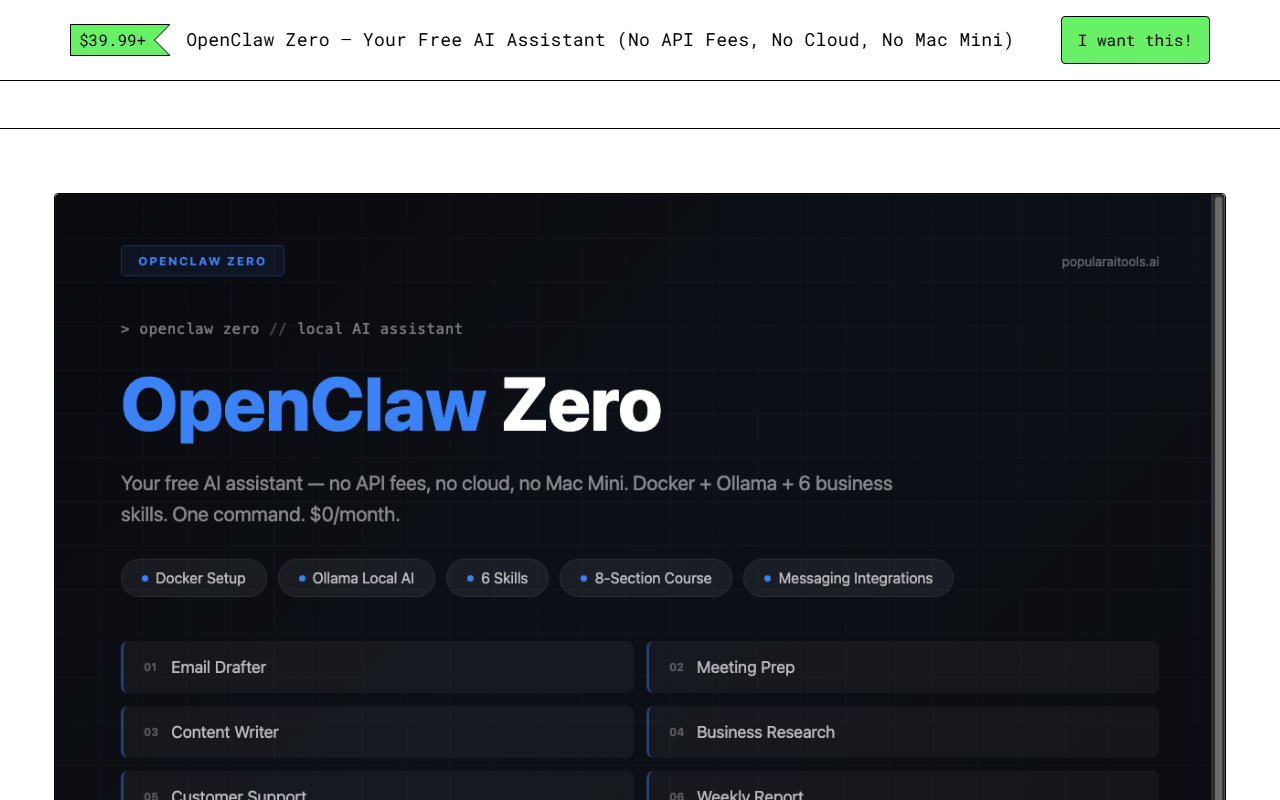Click the $39.99+ price tag
1280x800 pixels.
pos(112,40)
